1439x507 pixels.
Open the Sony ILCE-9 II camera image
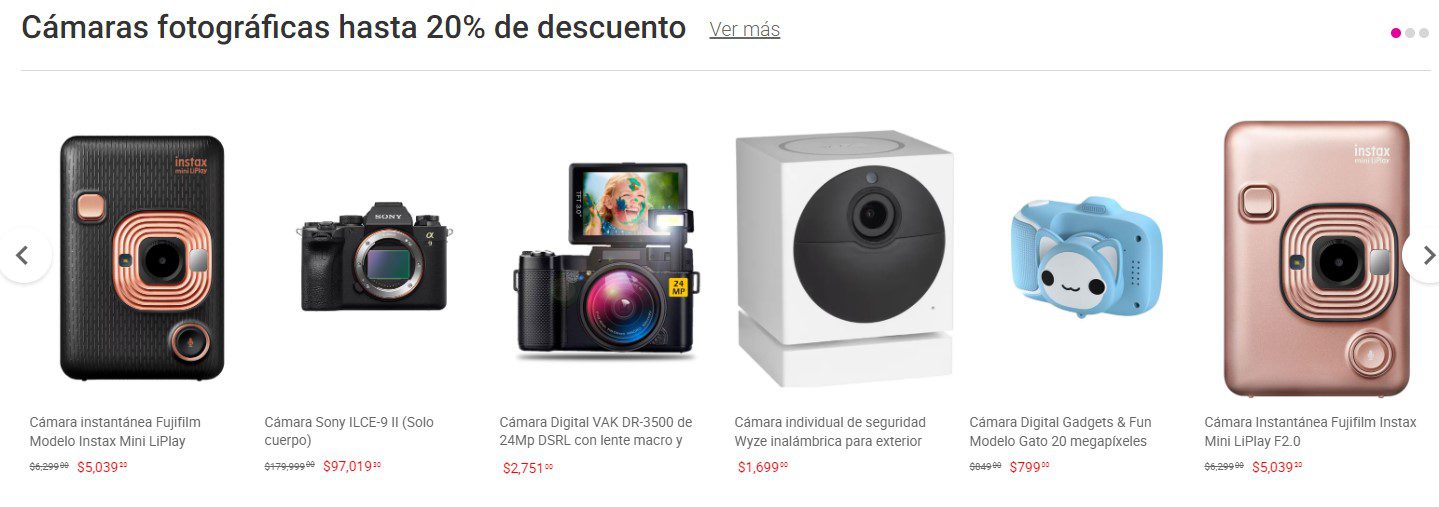tap(375, 258)
